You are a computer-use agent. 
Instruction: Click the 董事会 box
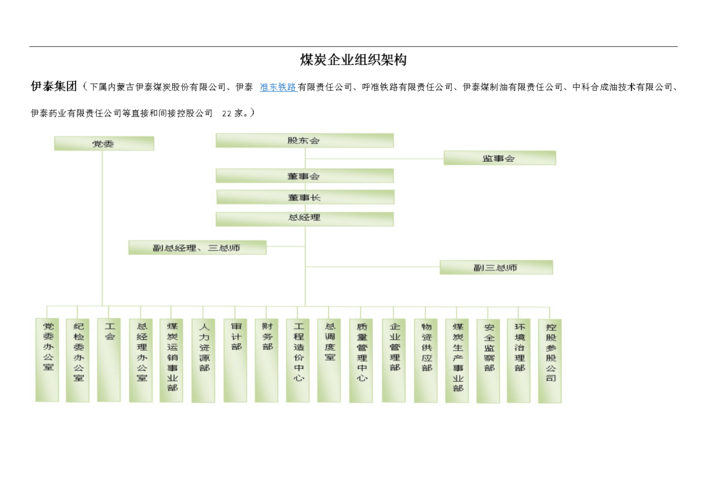[x=304, y=176]
